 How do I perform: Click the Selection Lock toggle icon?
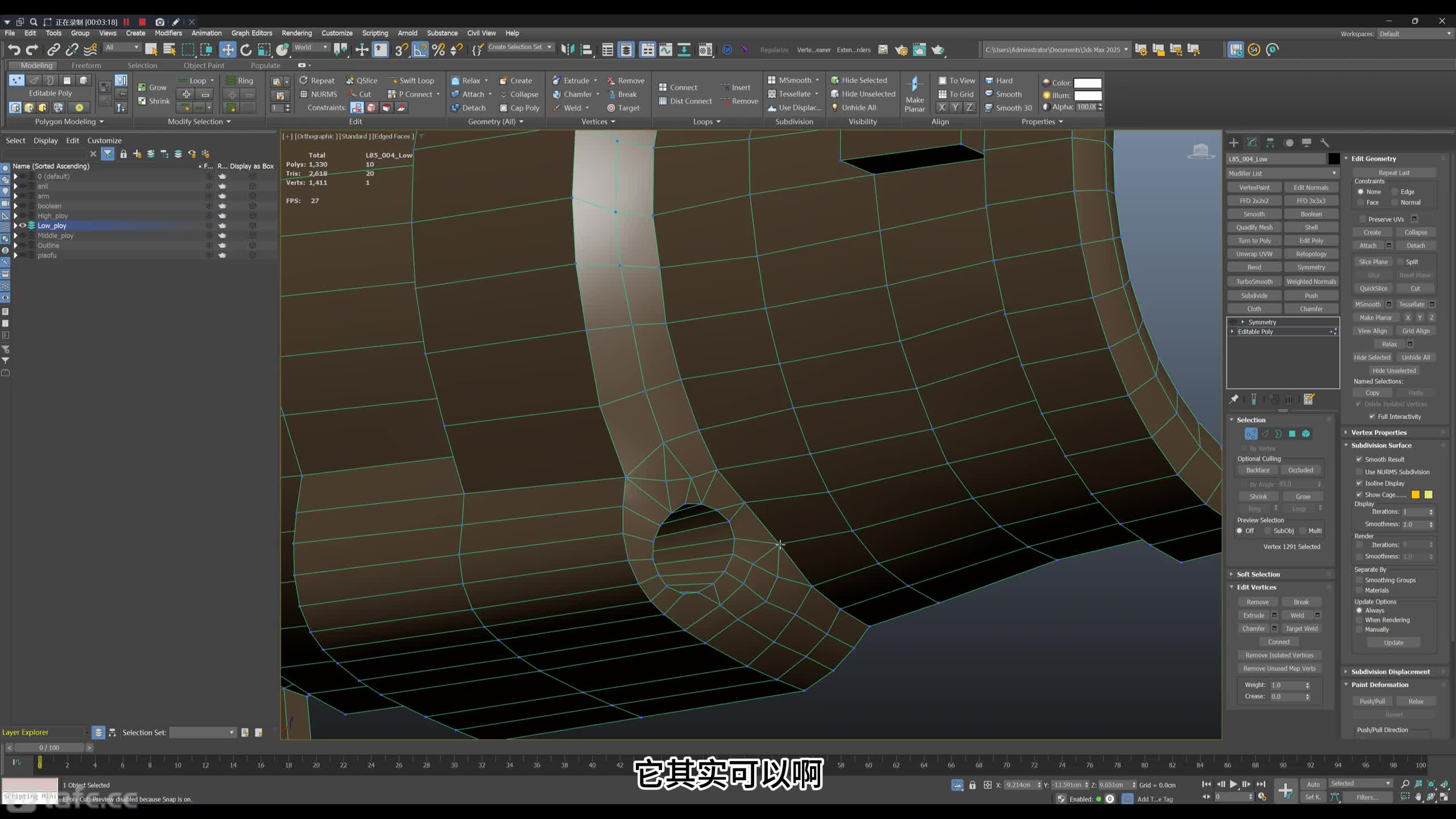(x=973, y=785)
